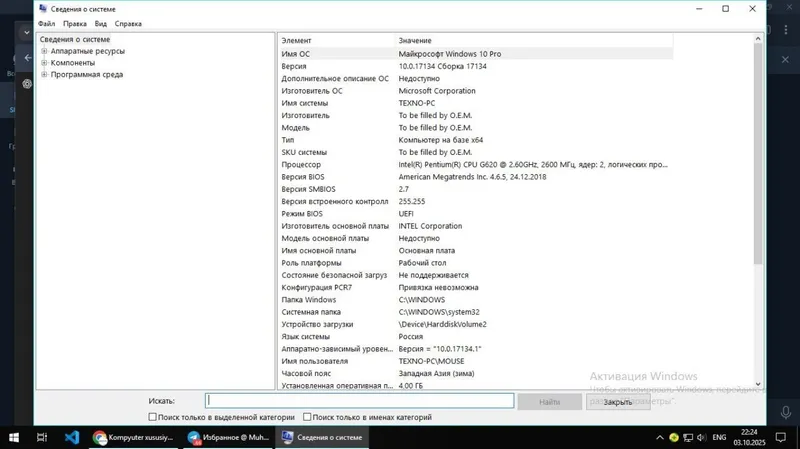Image resolution: width=800 pixels, height=449 pixels.
Task: Open the Правка menu
Action: [x=74, y=23]
